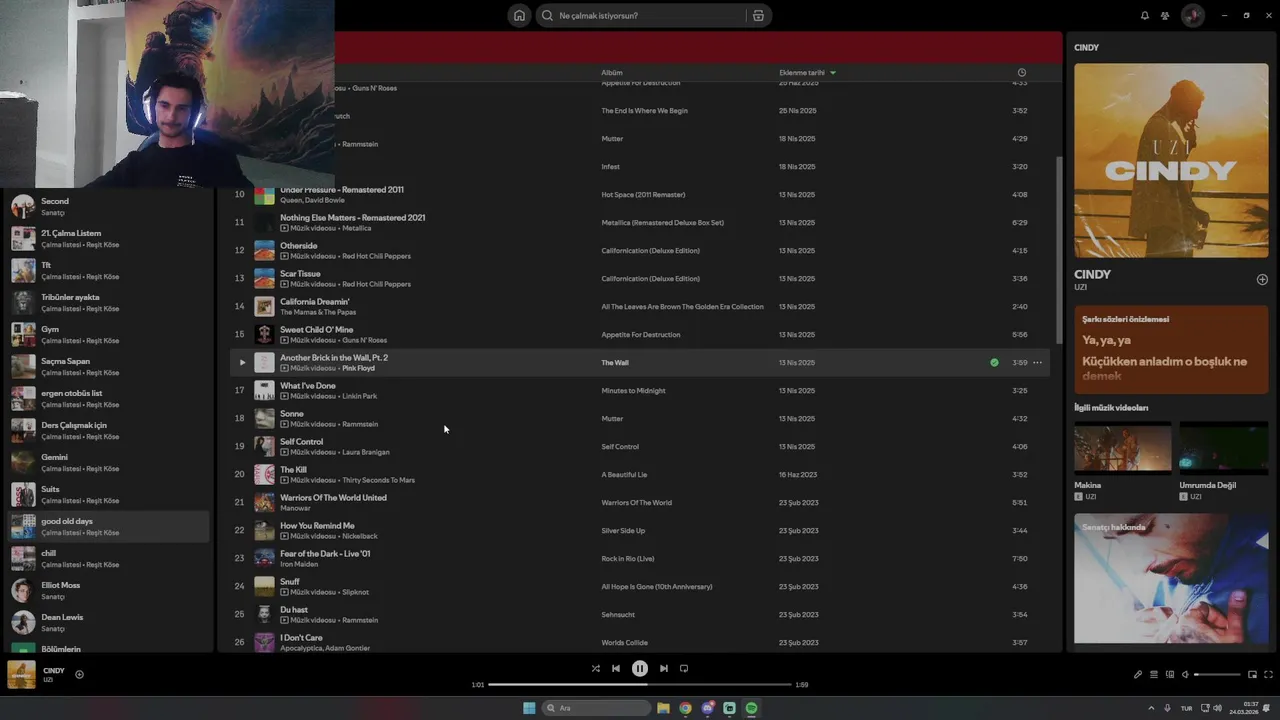
Task: Open Pink Floyd artist link
Action: coord(359,368)
